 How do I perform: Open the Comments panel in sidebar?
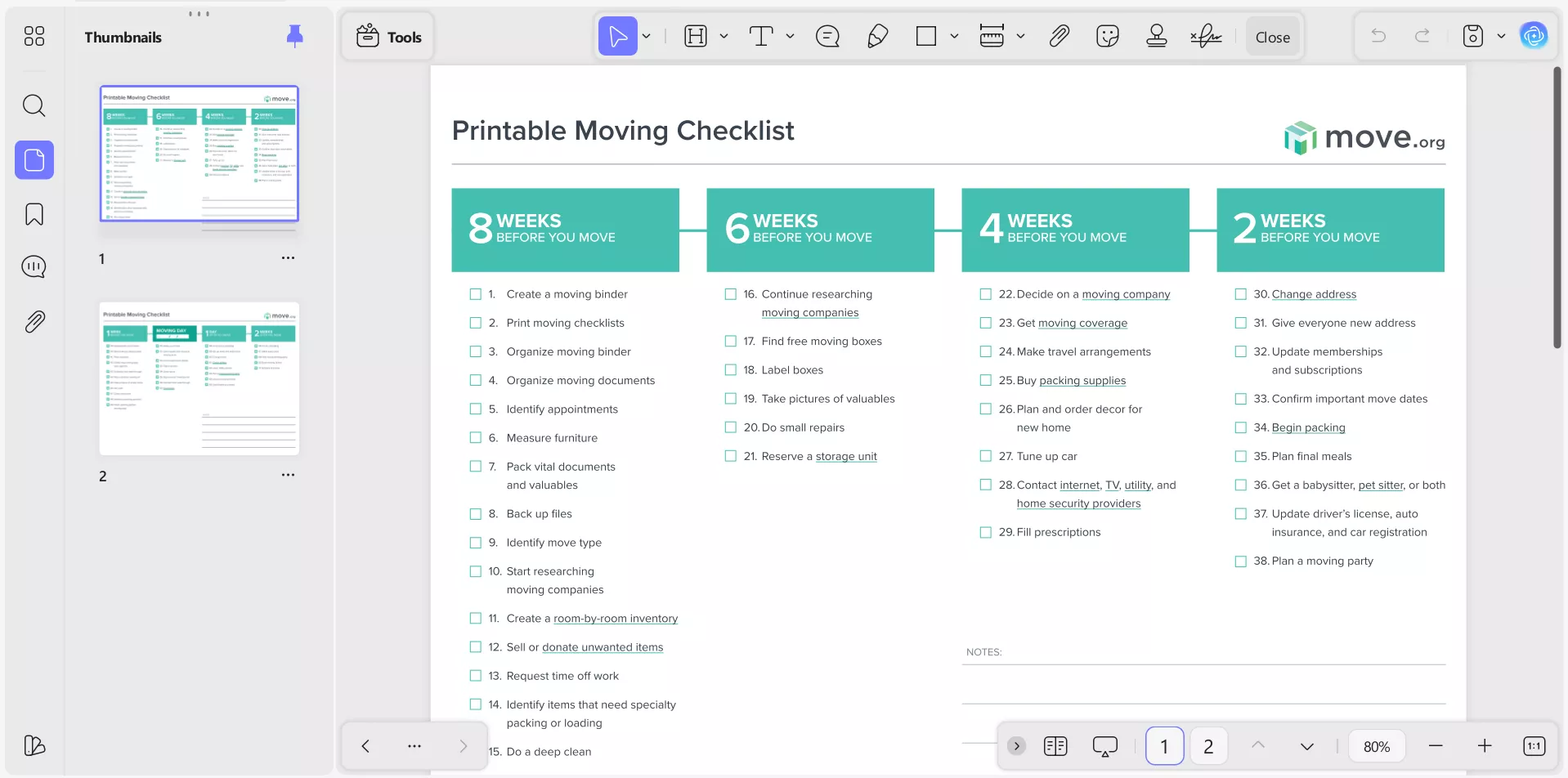(x=34, y=267)
